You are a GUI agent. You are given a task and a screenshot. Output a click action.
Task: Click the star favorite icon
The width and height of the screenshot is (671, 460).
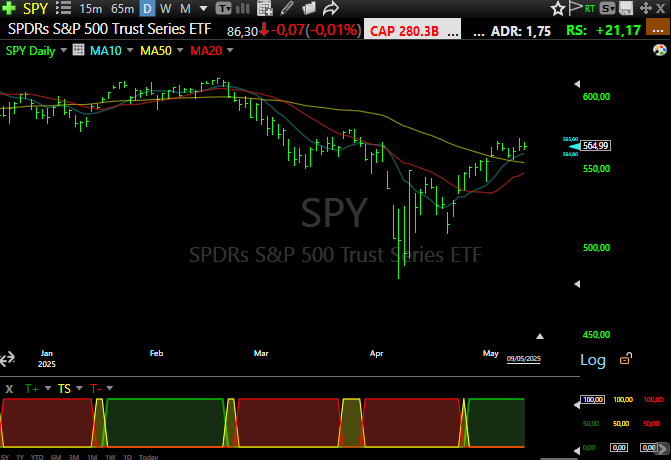coord(558,8)
